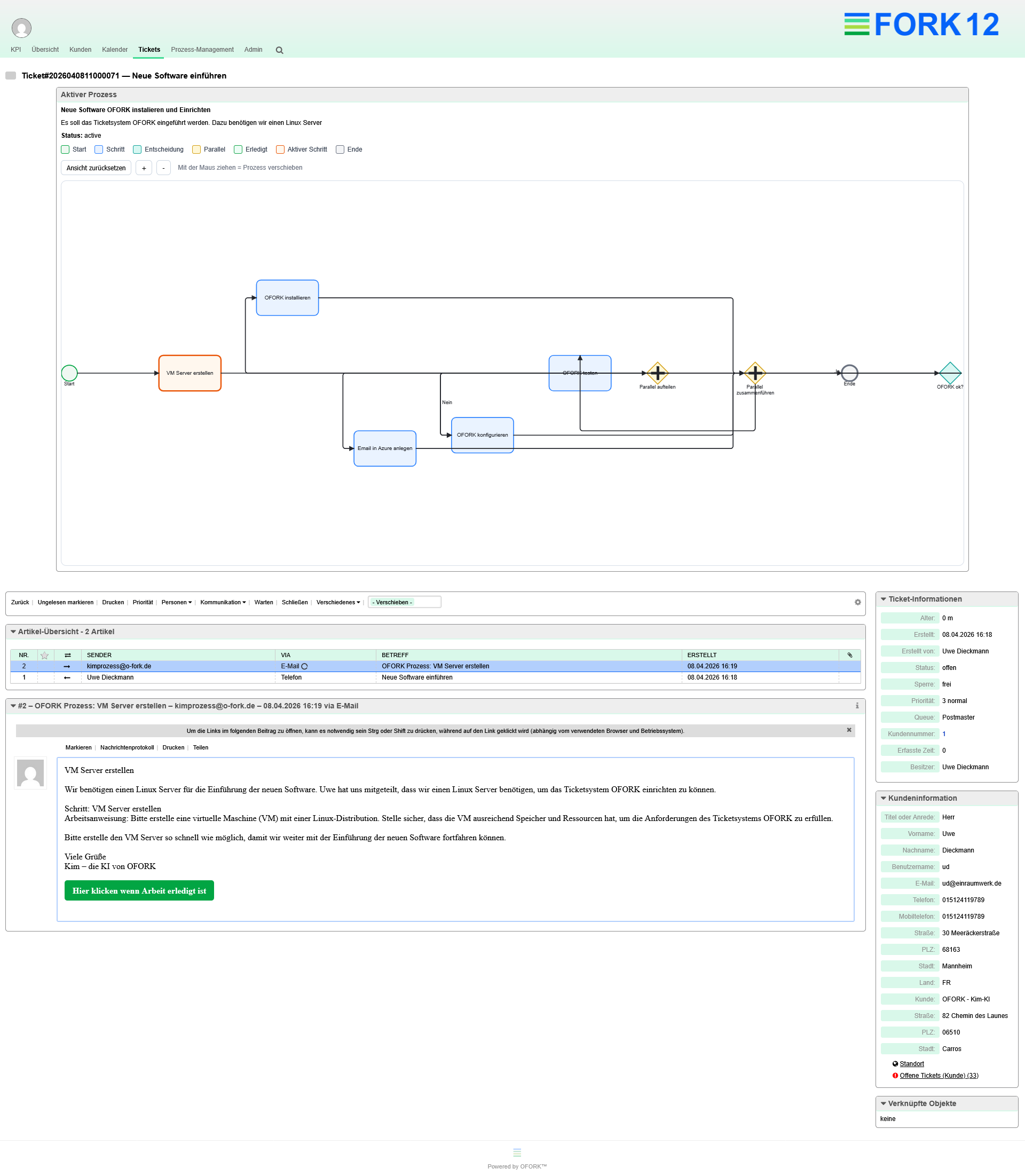The image size is (1025, 1176).
Task: Click the red alert icon beside Offene Tickets
Action: (896, 1076)
